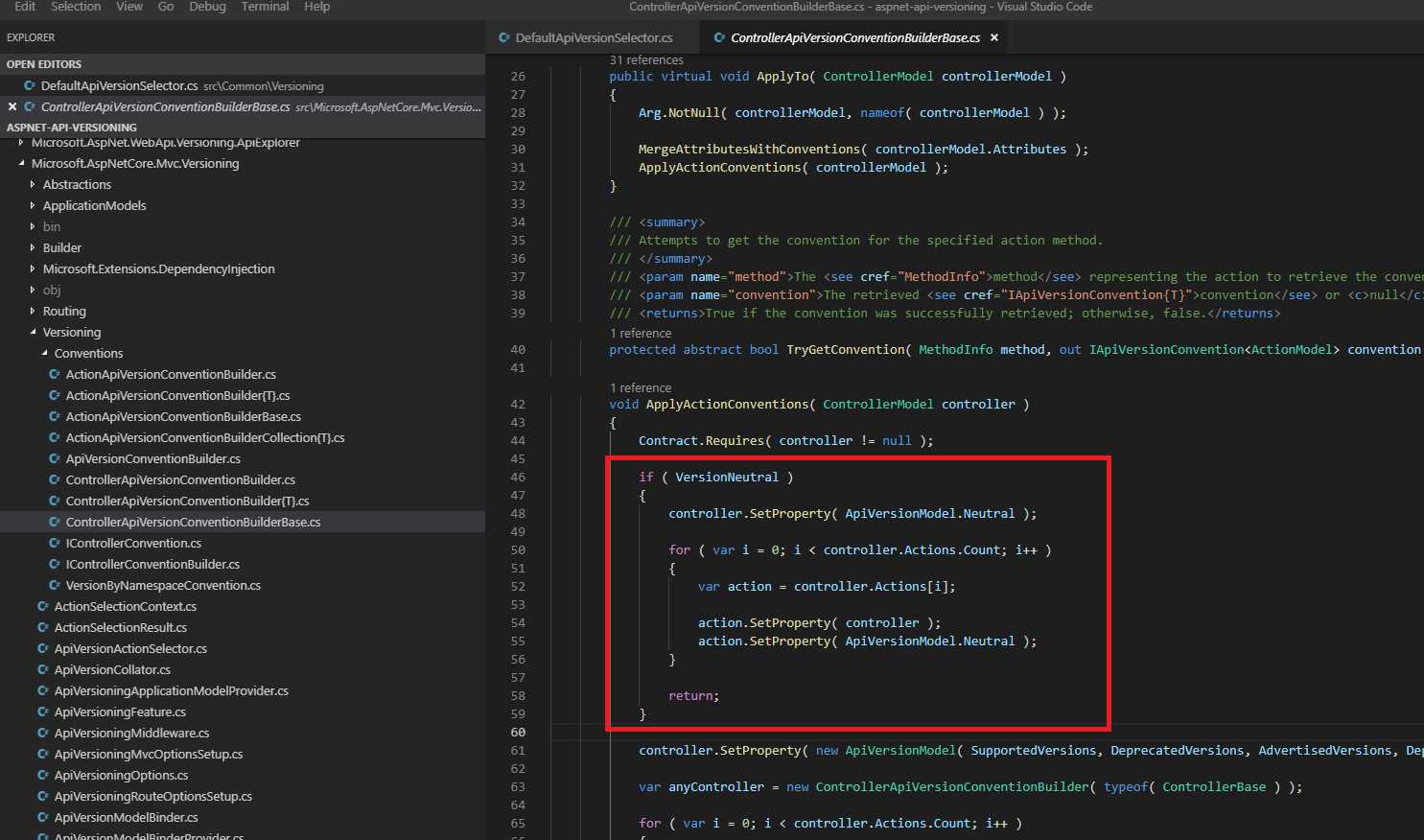Click C# icon of IControllerConventionBuilder.cs
1424x840 pixels.
point(55,564)
